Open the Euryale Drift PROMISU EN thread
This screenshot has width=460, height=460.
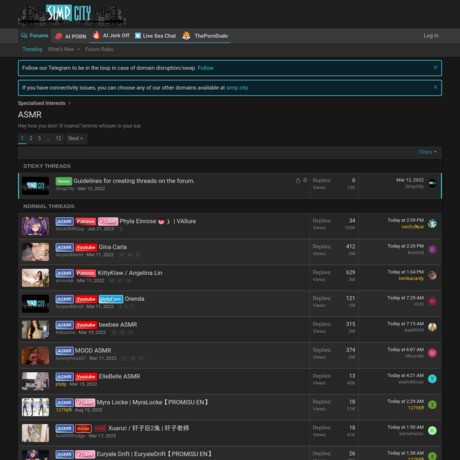tap(154, 454)
